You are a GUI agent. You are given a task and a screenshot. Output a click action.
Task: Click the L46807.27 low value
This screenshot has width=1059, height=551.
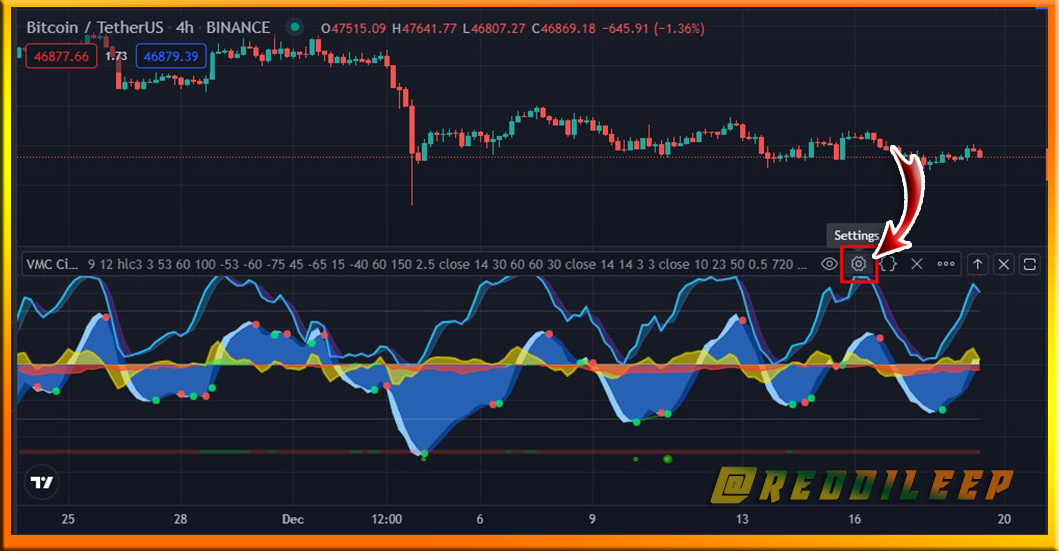tap(494, 28)
